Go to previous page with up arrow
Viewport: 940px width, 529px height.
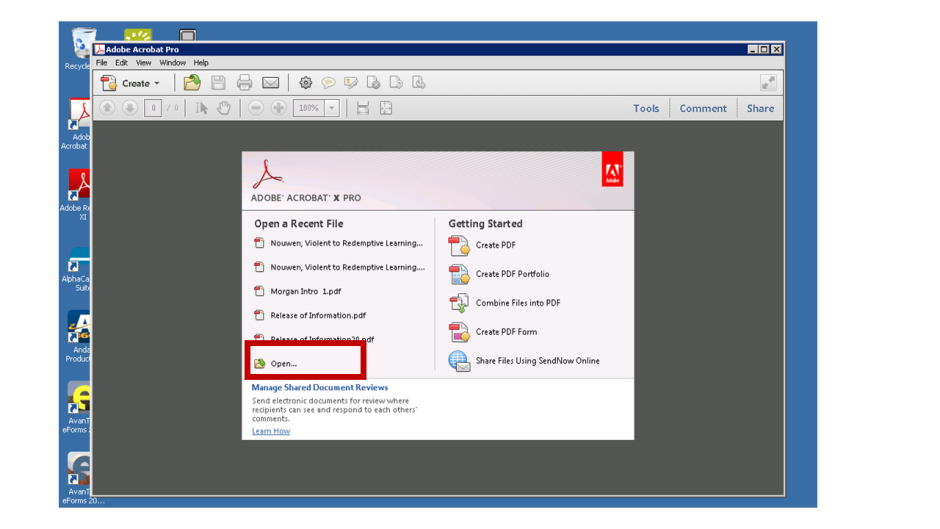(x=107, y=108)
